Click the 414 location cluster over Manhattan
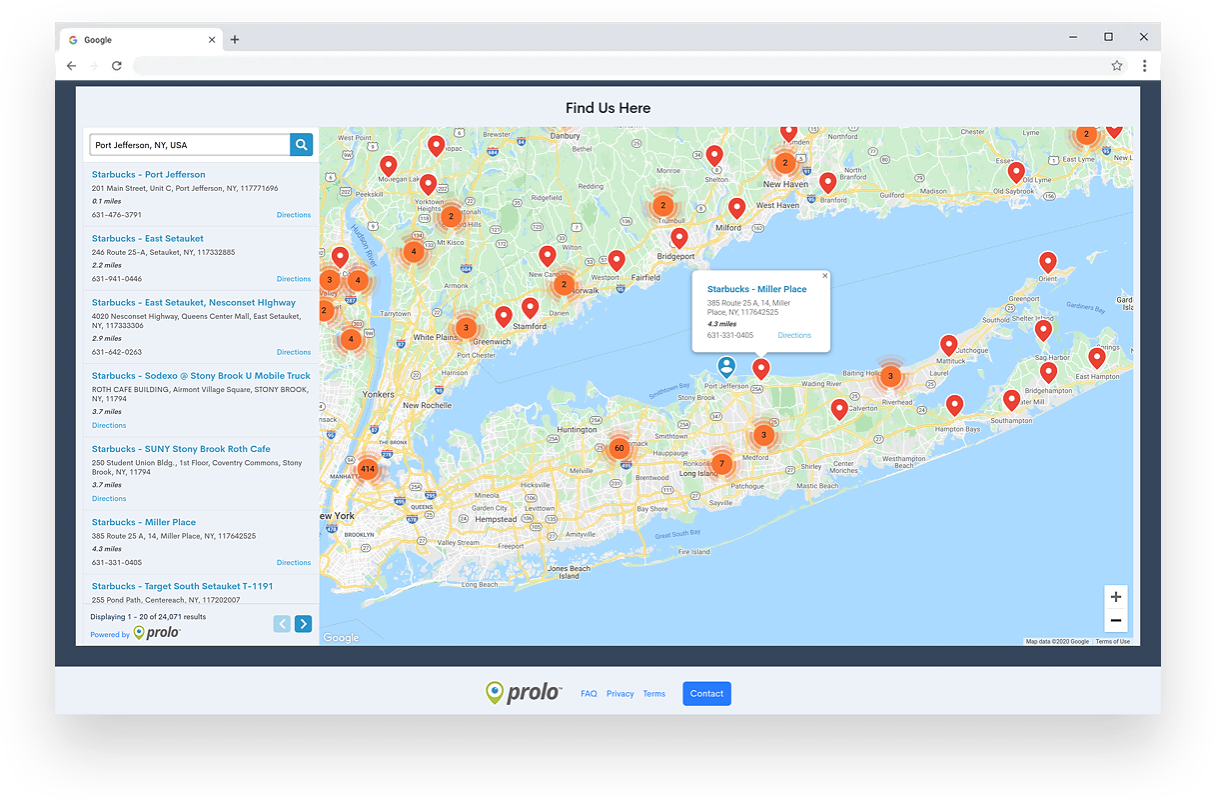Screen dimensions: 1216x802 [x=367, y=467]
